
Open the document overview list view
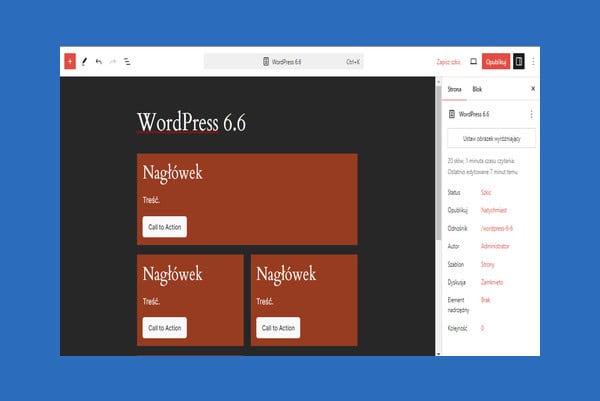[127, 62]
